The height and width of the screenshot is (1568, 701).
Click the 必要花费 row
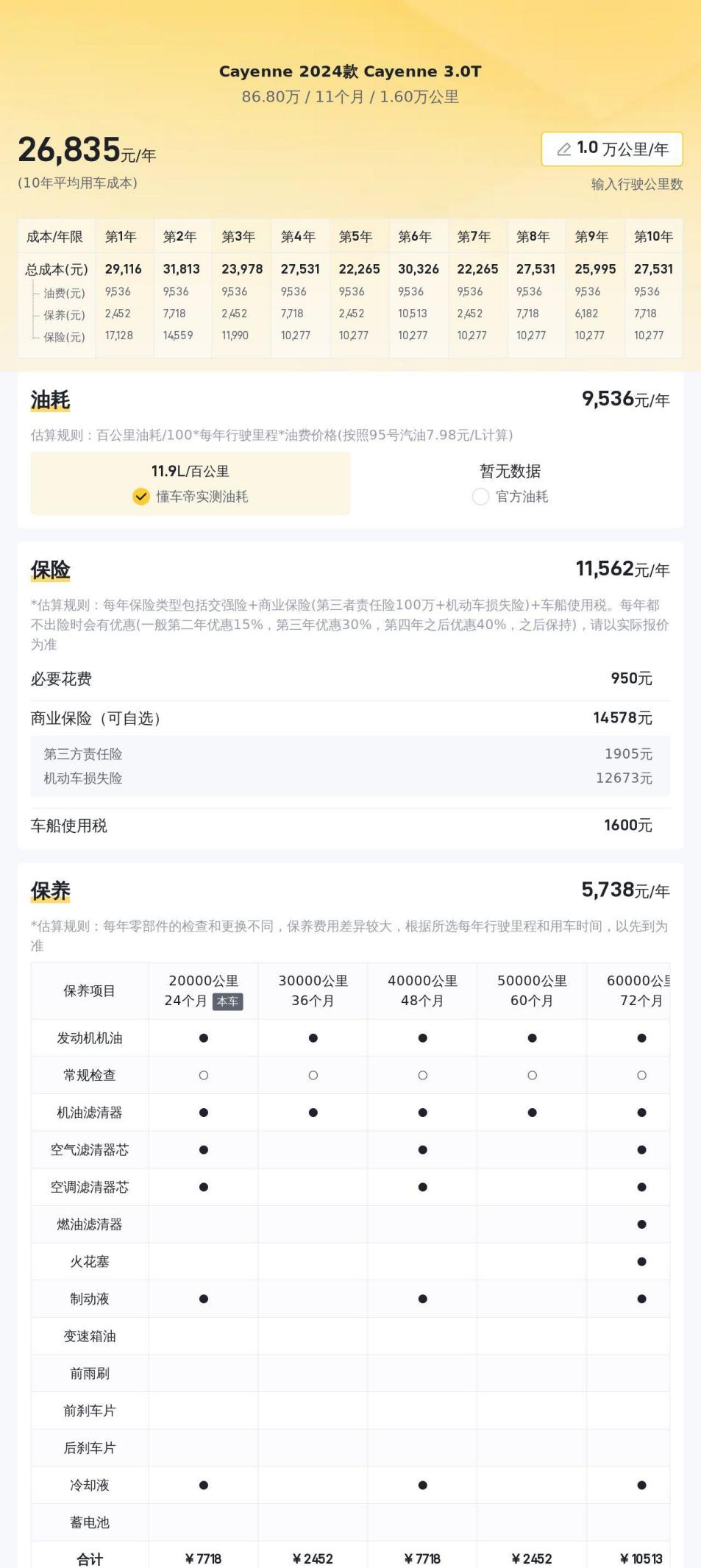tap(349, 678)
